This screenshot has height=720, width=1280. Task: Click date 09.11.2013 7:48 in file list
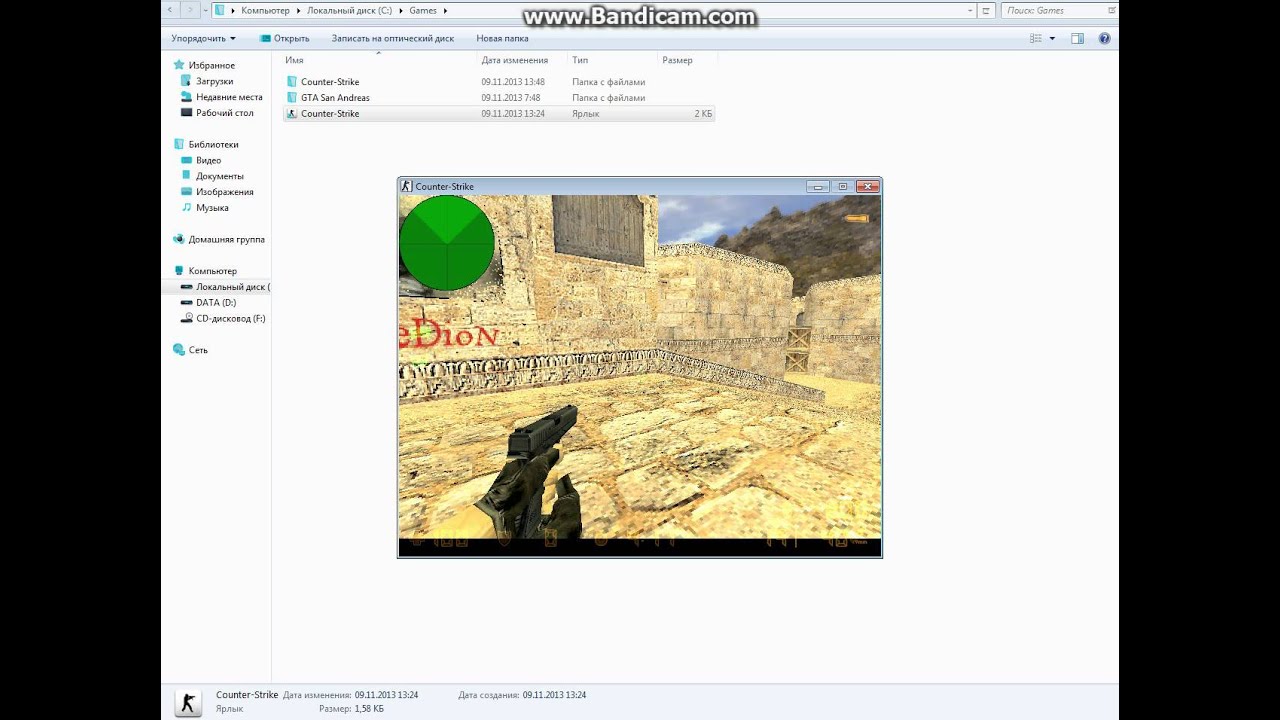[510, 98]
